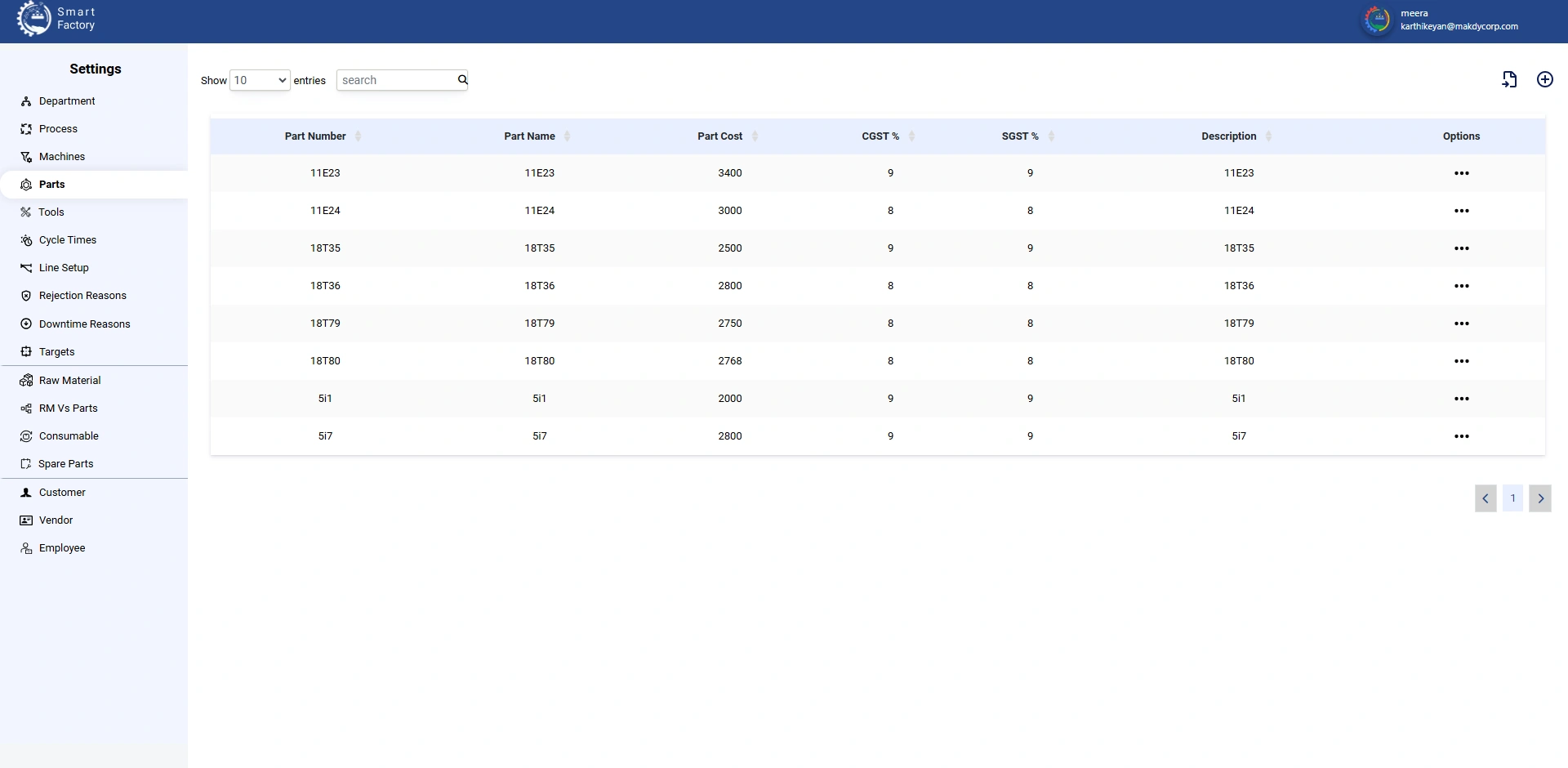This screenshot has height=768, width=1568.
Task: Go to next page arrow
Action: coord(1540,498)
